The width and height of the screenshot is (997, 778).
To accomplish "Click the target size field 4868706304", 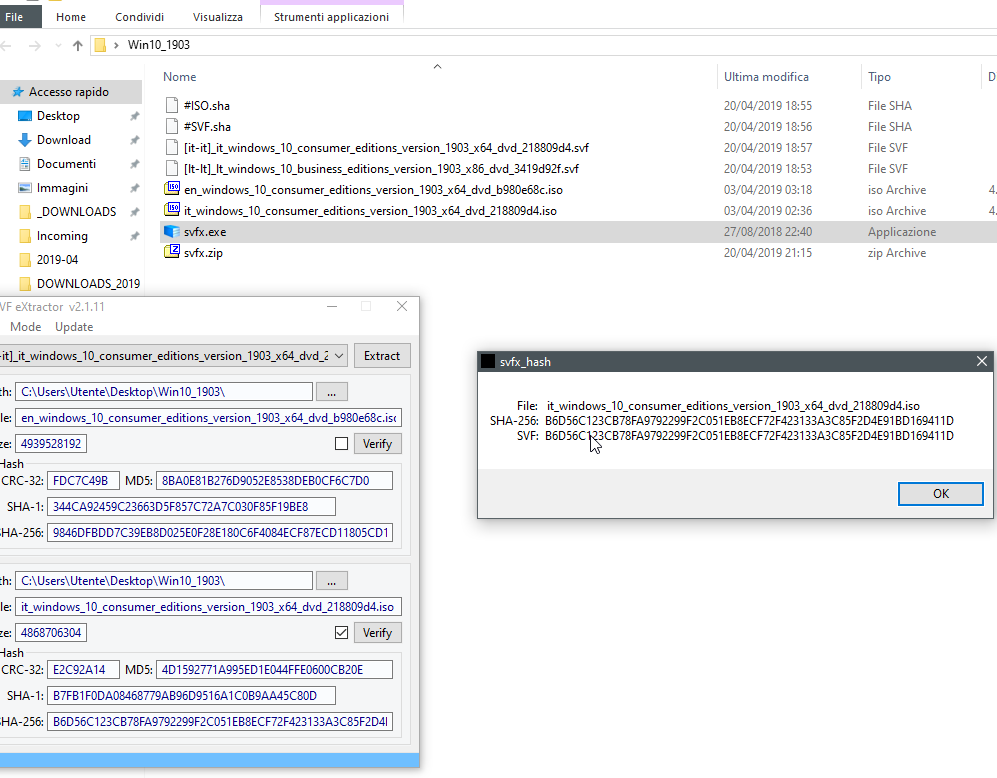I will 51,632.
